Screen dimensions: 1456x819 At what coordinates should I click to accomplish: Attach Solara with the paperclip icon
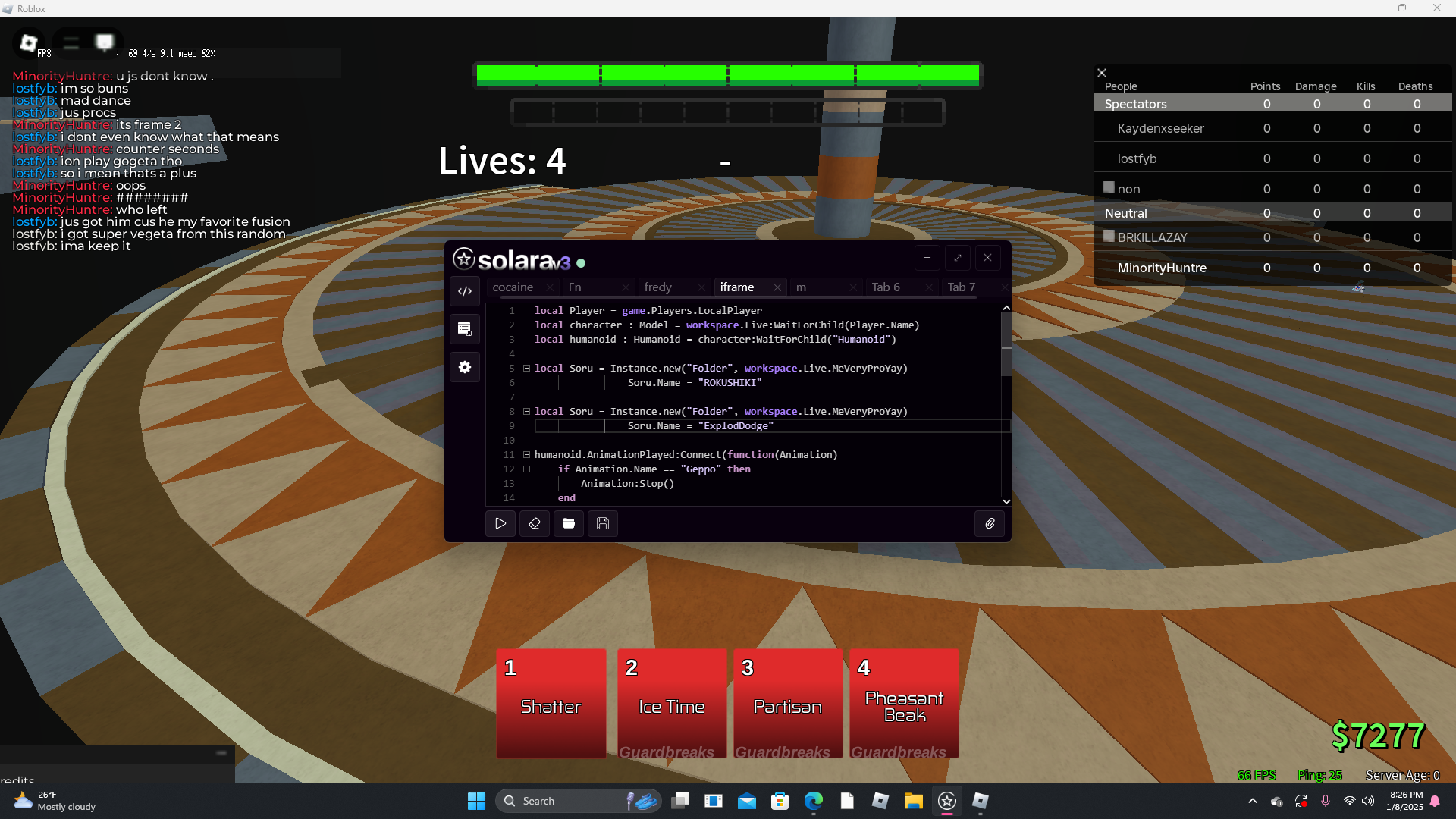tap(990, 523)
